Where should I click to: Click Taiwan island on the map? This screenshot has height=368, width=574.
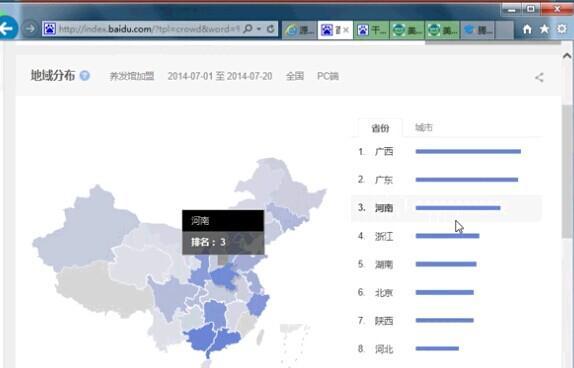point(261,337)
